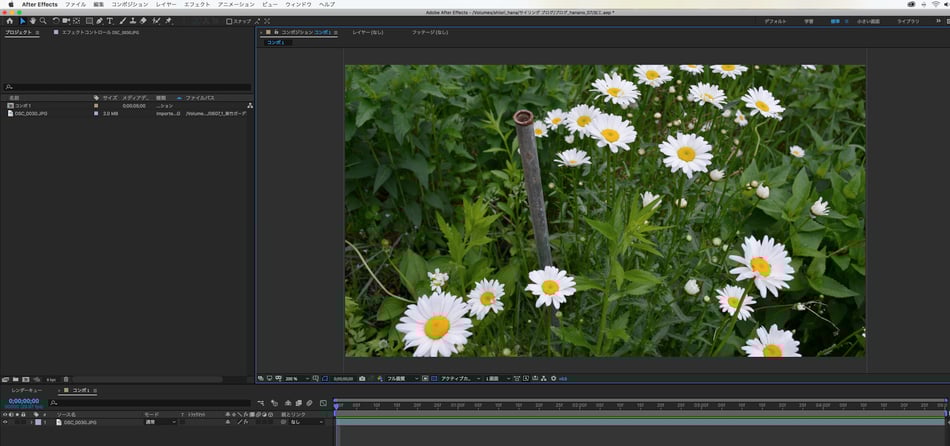Take a snapshot with the camera icon
The width and height of the screenshot is (950, 446).
[362, 379]
